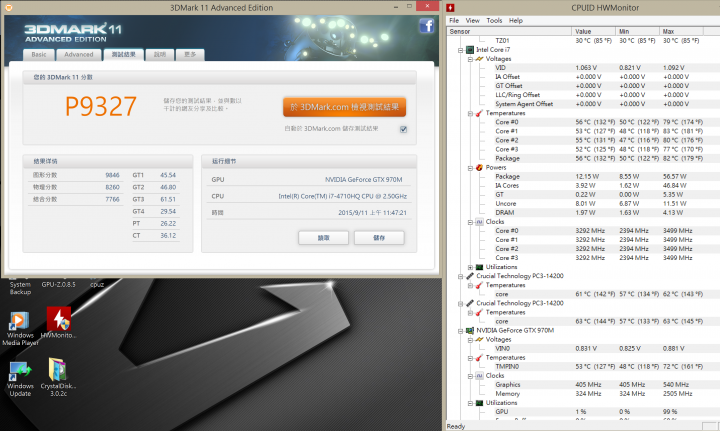Image resolution: width=720 pixels, height=431 pixels.
Task: Collapse first Crucial Technology PC3-14200 node
Action: [461, 276]
